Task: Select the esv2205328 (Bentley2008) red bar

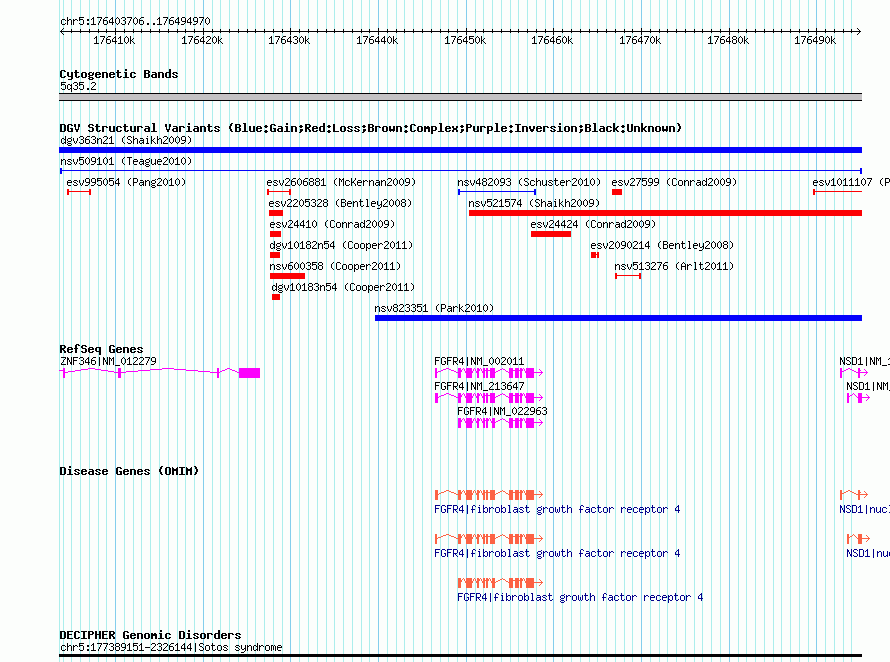Action: tap(276, 213)
